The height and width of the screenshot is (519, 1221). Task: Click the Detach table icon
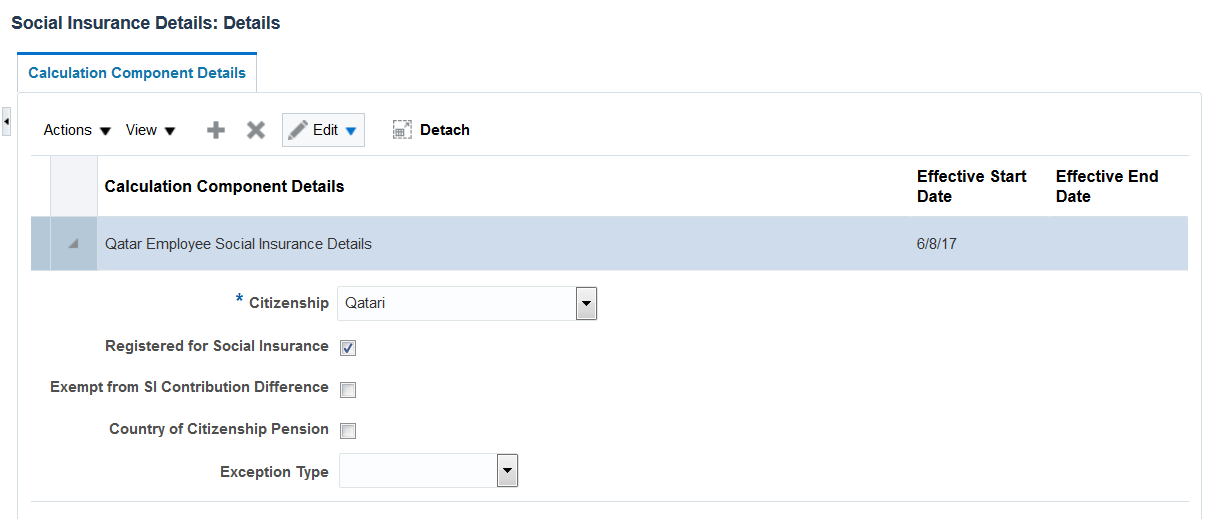pyautogui.click(x=402, y=130)
